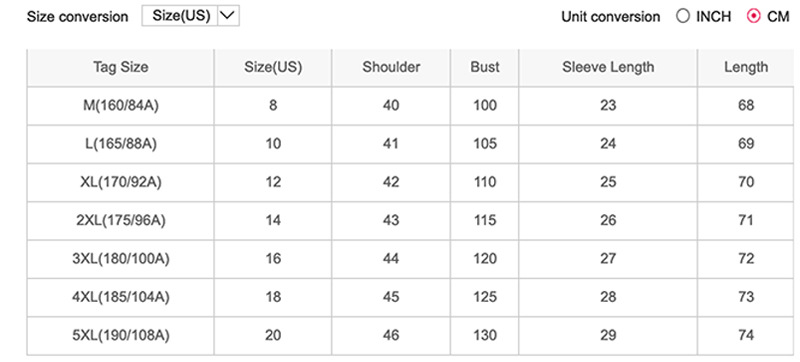The image size is (800, 362).
Task: Select the 2XL(175/96A) tag size cell
Action: 120,221
